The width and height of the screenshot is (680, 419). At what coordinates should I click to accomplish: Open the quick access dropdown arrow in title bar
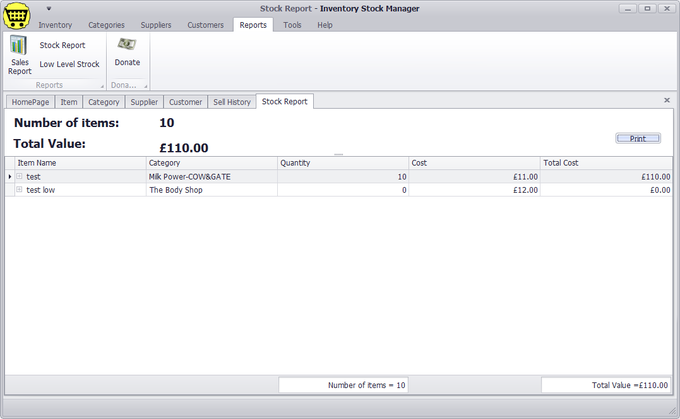(49, 8)
